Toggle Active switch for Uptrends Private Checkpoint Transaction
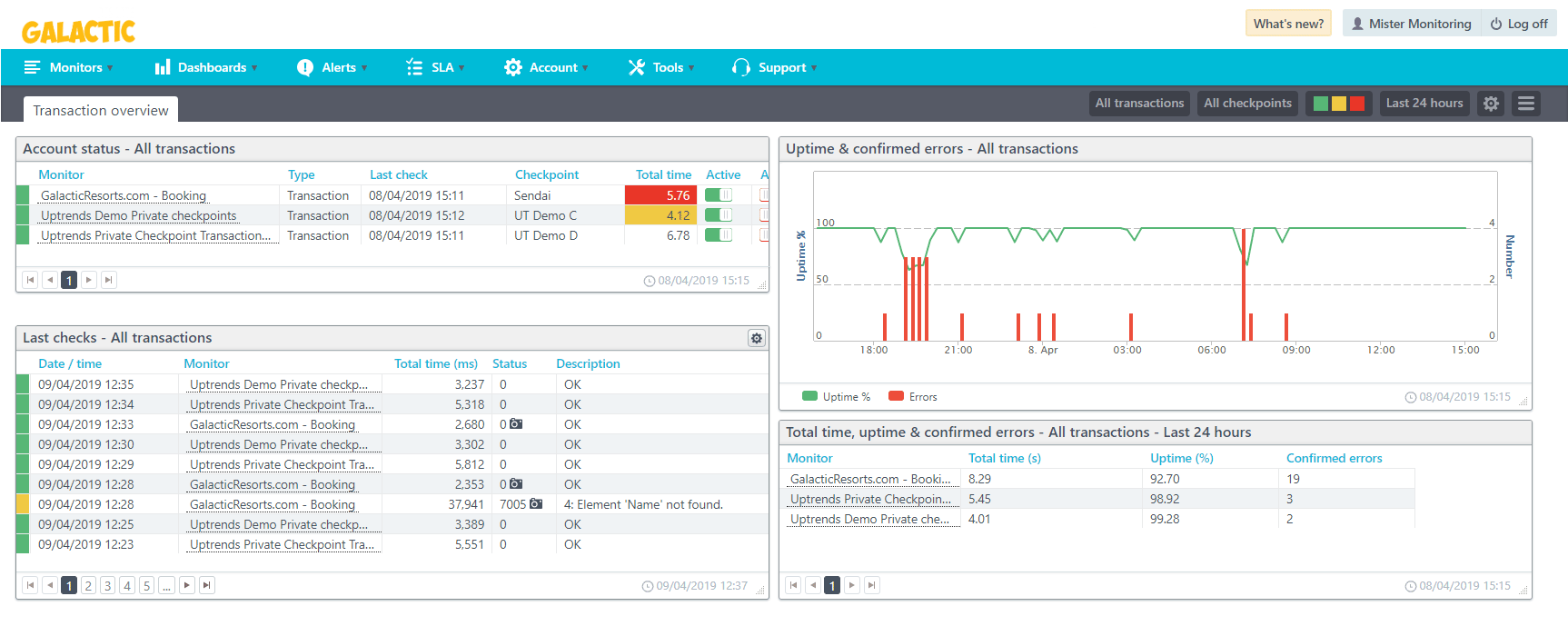 click(x=719, y=235)
